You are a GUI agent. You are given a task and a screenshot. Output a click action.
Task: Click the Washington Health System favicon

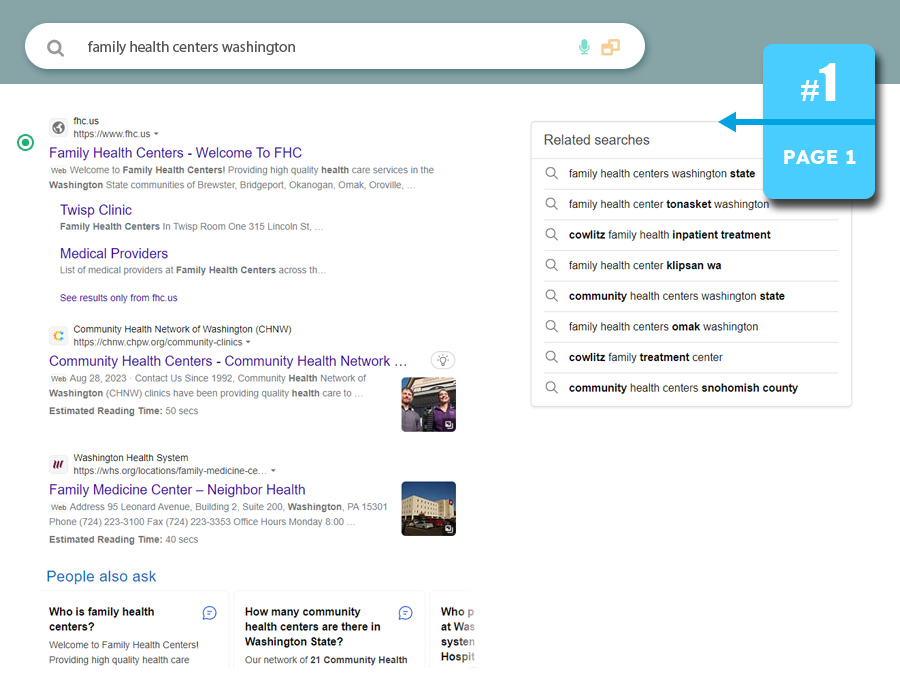[x=59, y=464]
